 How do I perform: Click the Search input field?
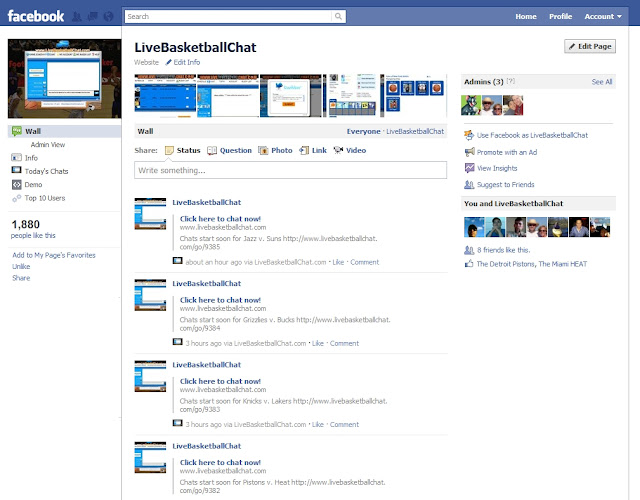(229, 16)
